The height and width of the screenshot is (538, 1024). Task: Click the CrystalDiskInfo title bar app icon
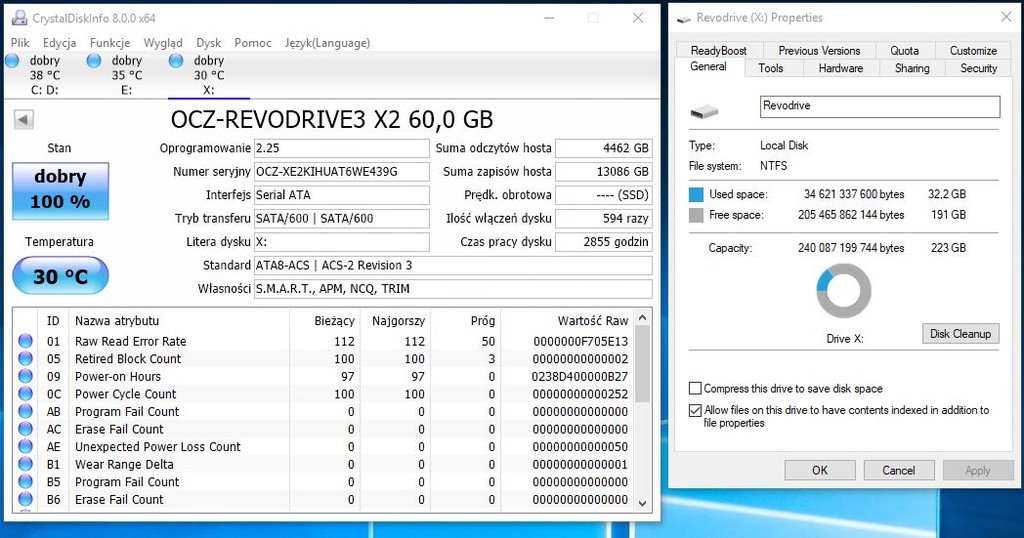pos(20,18)
